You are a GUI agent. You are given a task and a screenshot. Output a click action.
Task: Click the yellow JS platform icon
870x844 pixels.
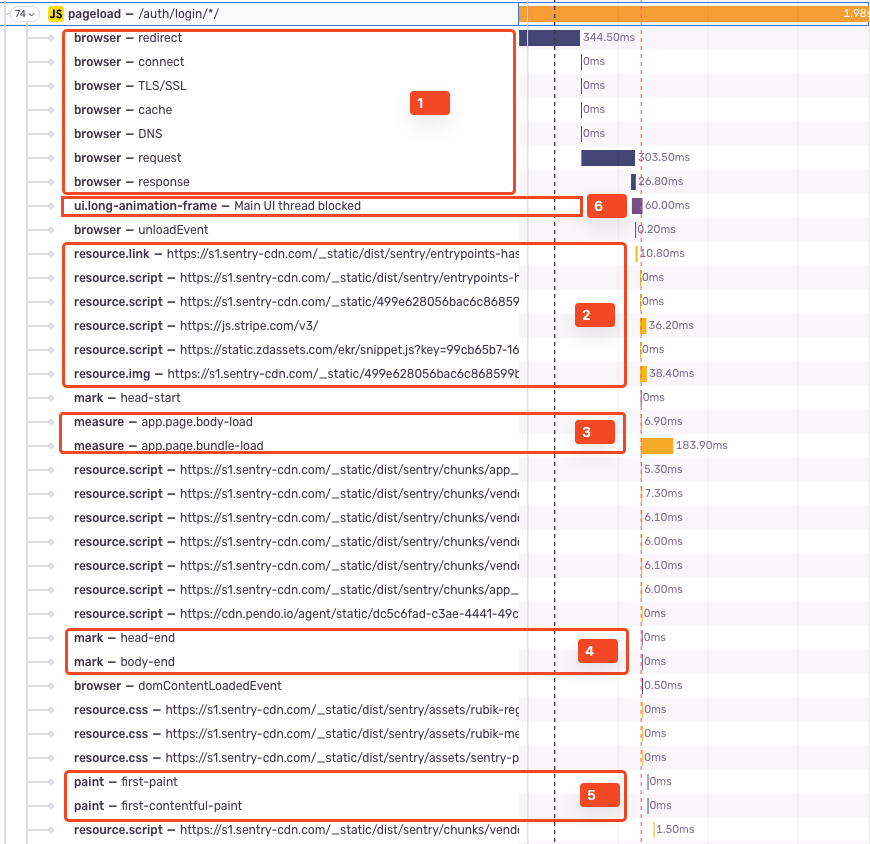click(56, 14)
